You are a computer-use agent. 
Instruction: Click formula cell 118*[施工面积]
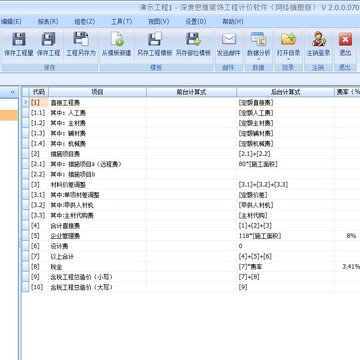click(285, 236)
